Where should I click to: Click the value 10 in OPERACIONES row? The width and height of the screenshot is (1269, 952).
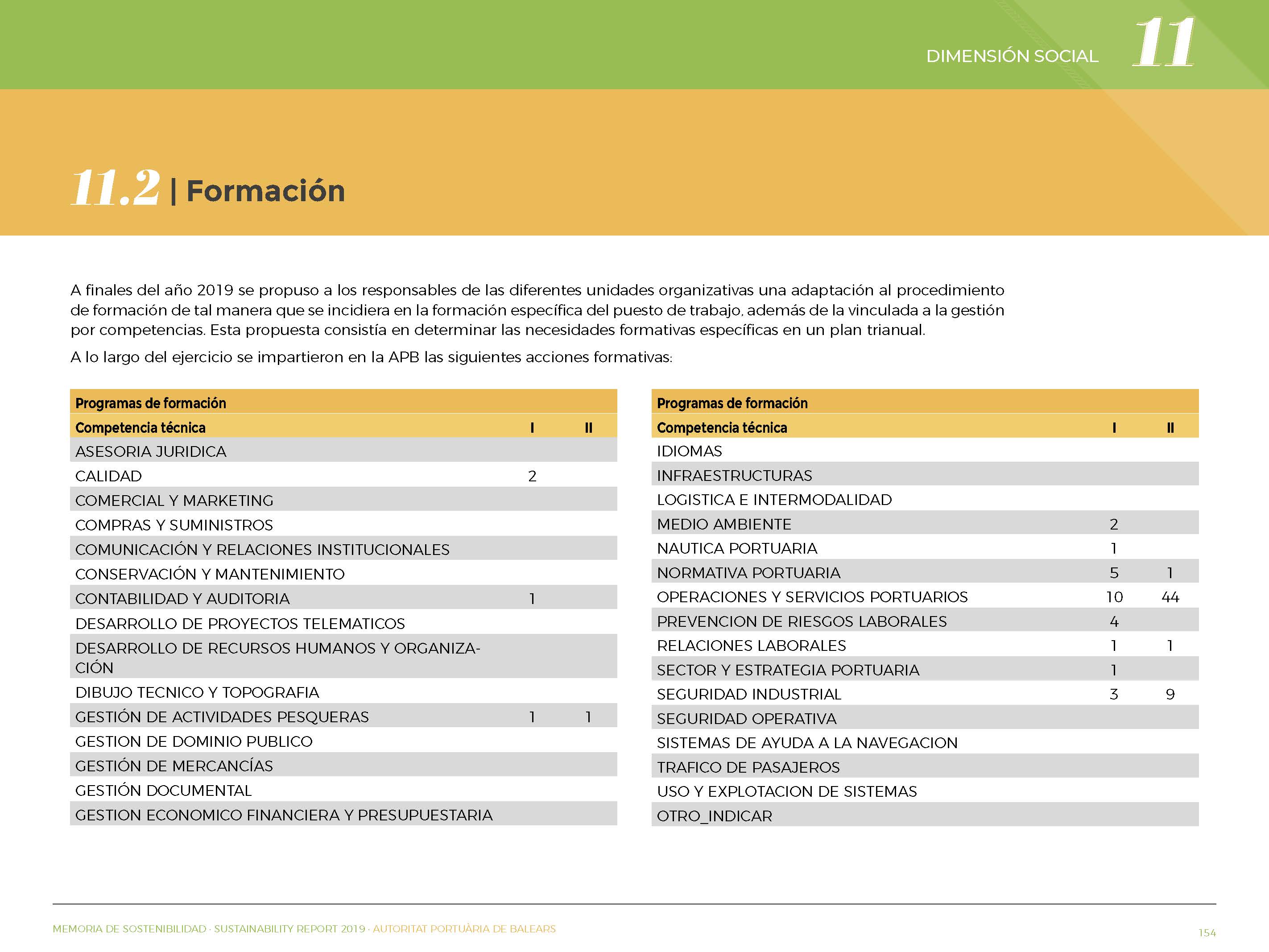(x=1114, y=597)
